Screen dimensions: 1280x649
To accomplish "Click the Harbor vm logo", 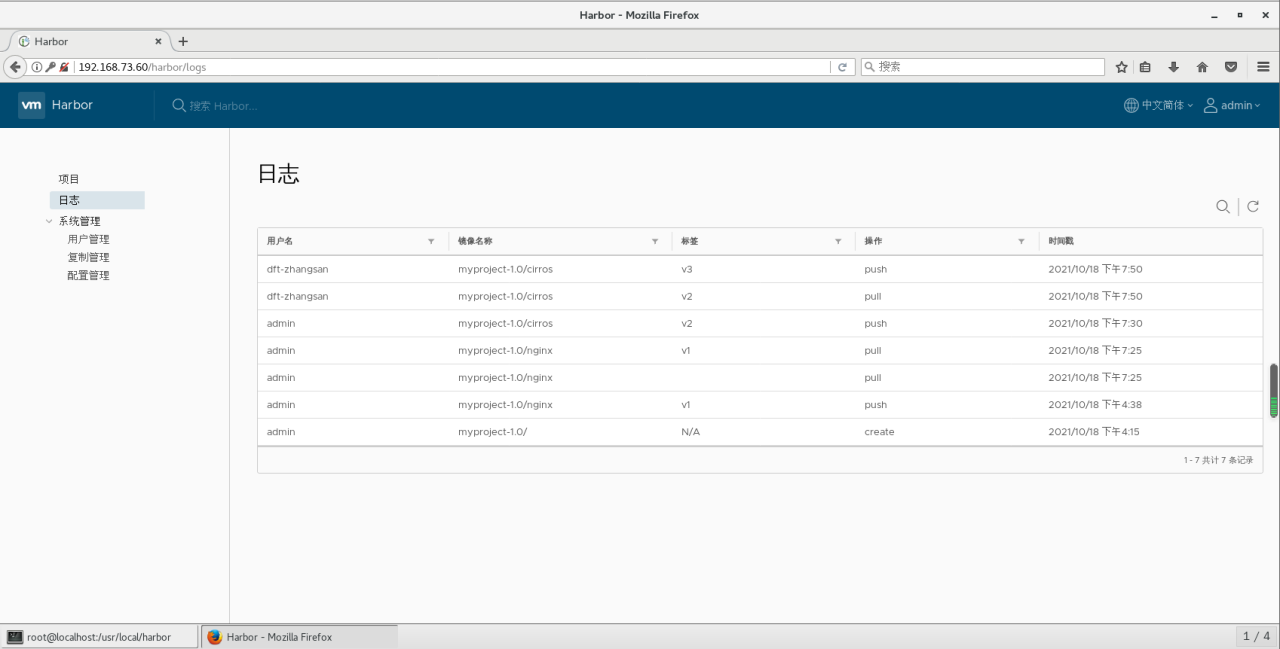I will tap(31, 105).
